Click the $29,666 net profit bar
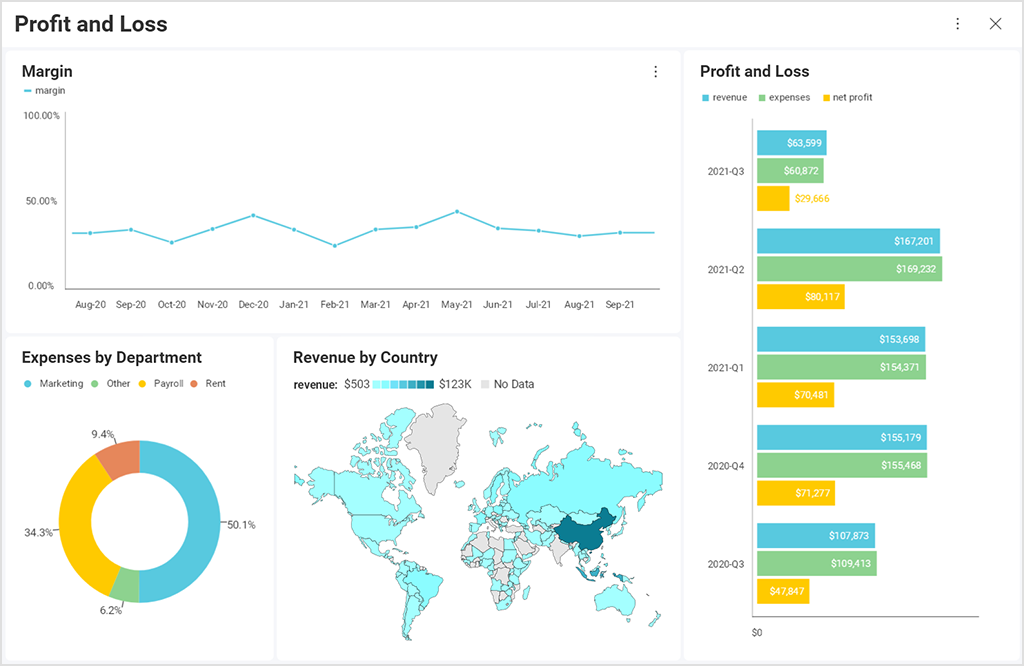Screen dimensions: 1024x666 point(774,198)
